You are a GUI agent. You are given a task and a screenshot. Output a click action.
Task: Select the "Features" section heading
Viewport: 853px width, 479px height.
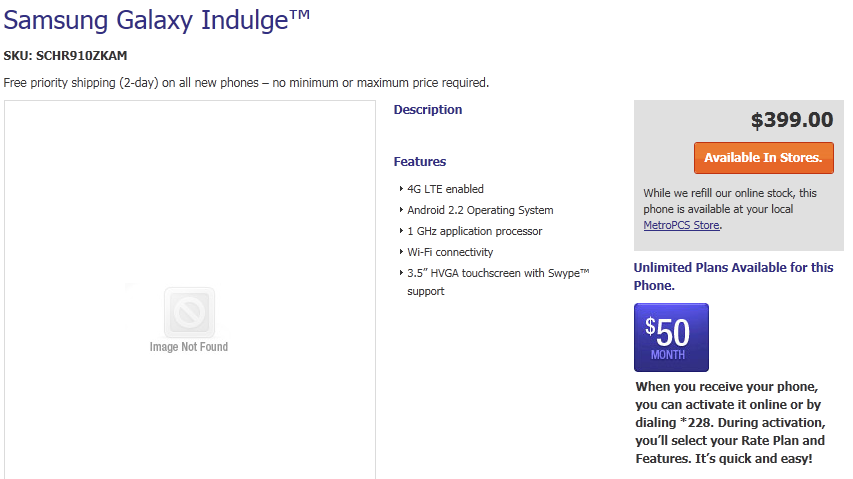[420, 162]
